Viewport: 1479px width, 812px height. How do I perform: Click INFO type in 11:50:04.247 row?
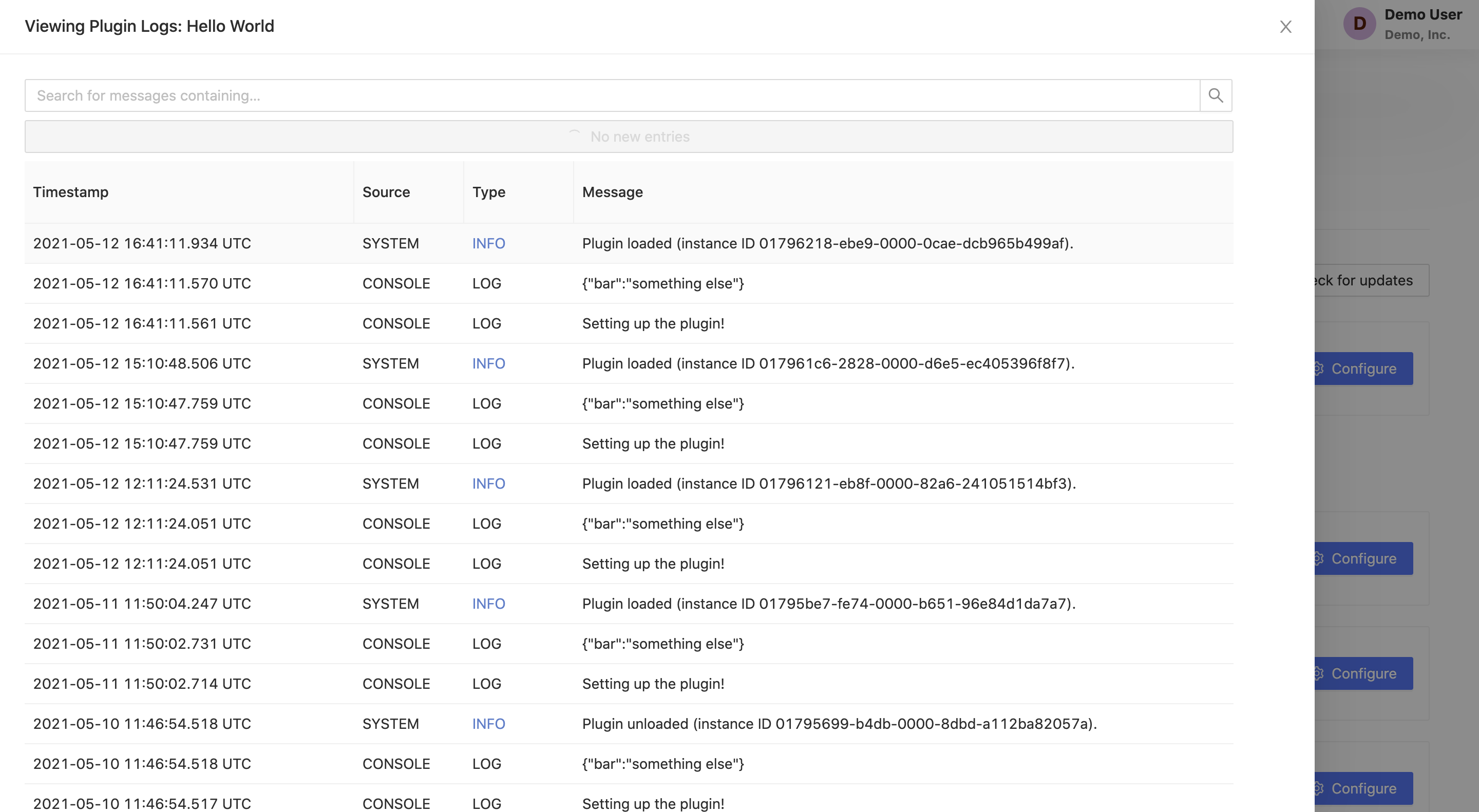[488, 604]
